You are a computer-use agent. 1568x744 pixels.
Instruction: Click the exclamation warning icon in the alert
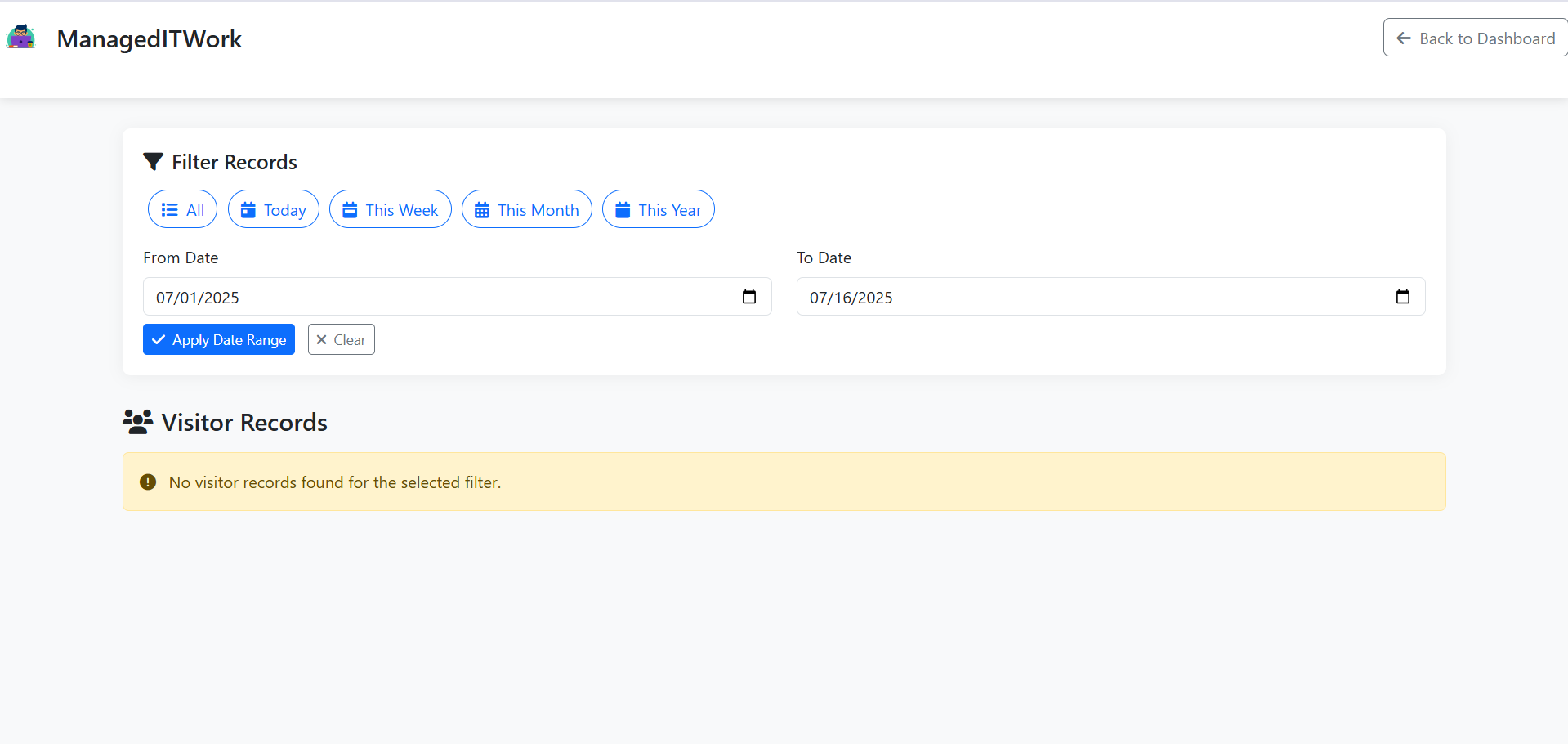(148, 482)
